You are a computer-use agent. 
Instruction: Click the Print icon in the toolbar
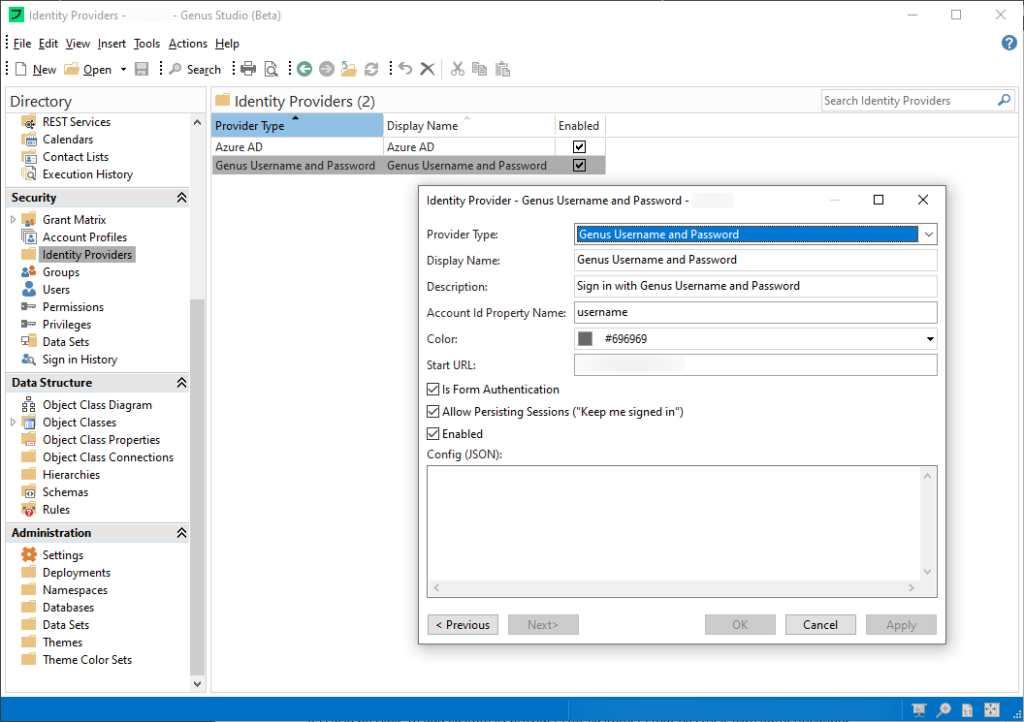248,69
